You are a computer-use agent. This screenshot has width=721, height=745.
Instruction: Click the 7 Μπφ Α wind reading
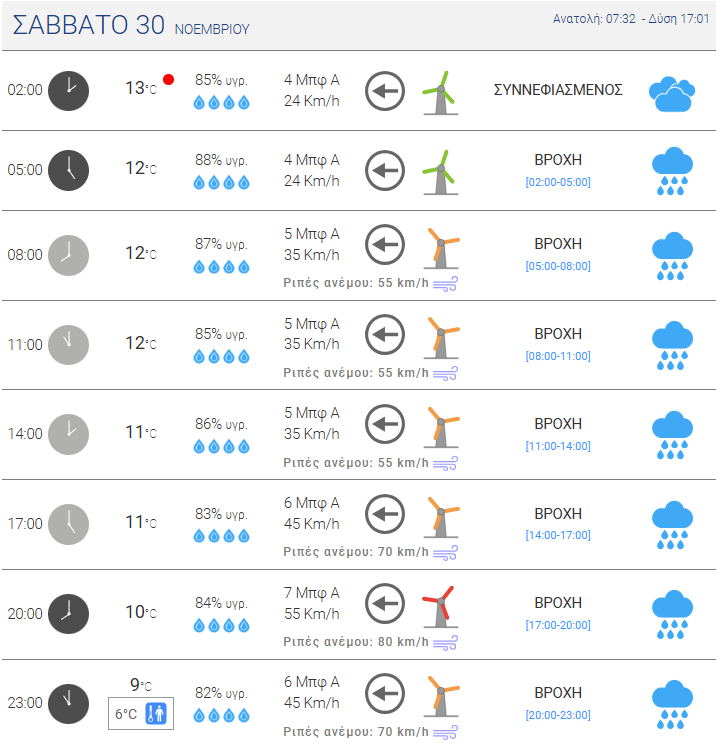tap(312, 592)
